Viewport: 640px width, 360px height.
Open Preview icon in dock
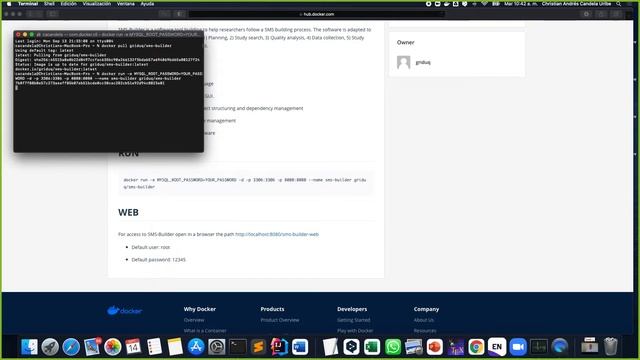(413, 347)
